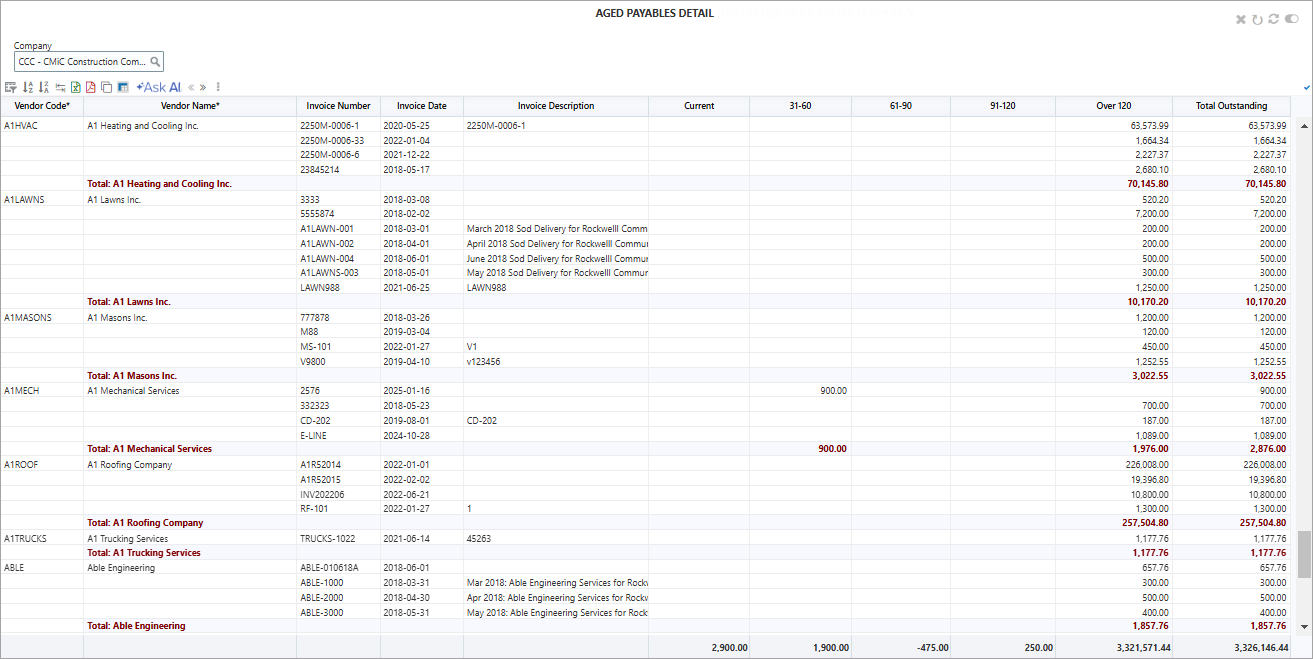Click invoice number LAWN988 in invoice column
Screen dimensions: 1313x659
[x=318, y=288]
